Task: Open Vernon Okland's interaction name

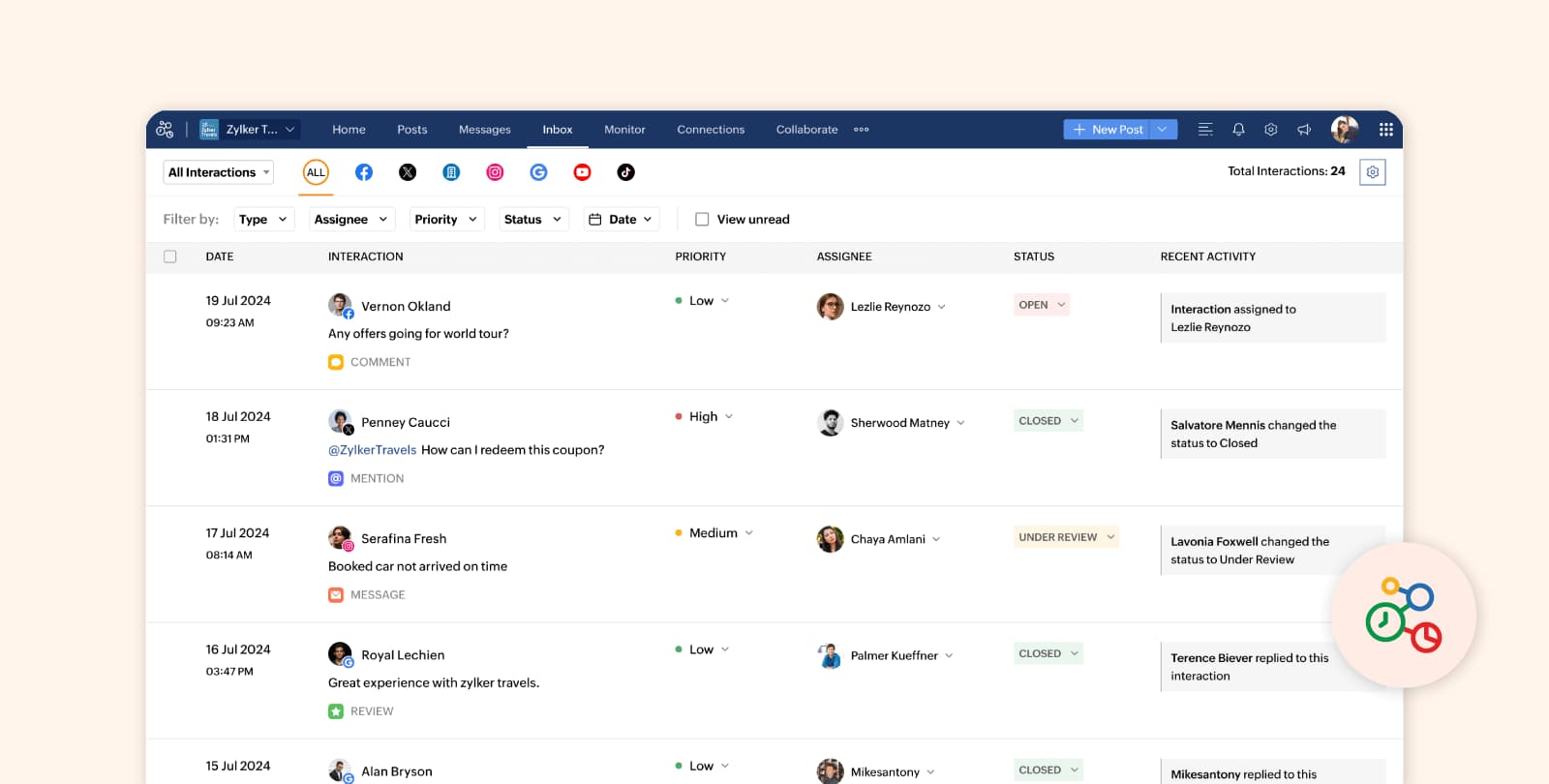Action: 406,306
